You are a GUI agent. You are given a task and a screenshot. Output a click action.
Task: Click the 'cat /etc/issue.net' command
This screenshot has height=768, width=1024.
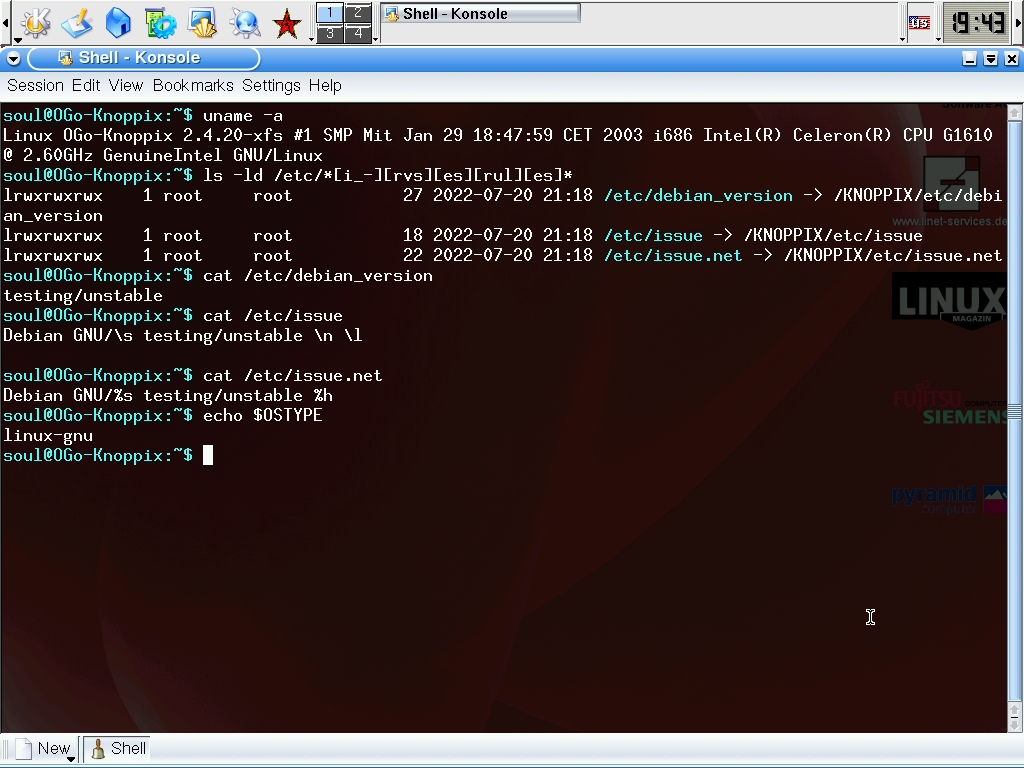(x=293, y=376)
